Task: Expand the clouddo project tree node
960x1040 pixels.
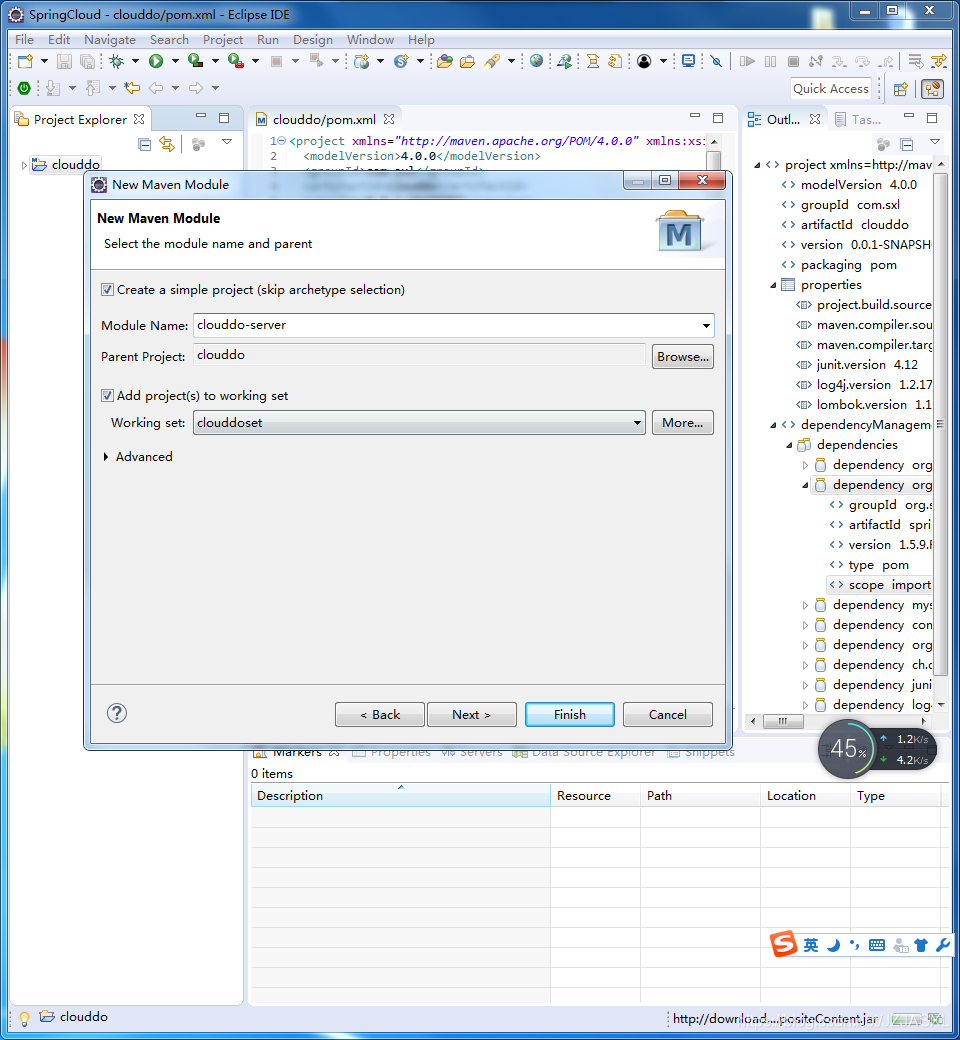Action: (x=24, y=165)
